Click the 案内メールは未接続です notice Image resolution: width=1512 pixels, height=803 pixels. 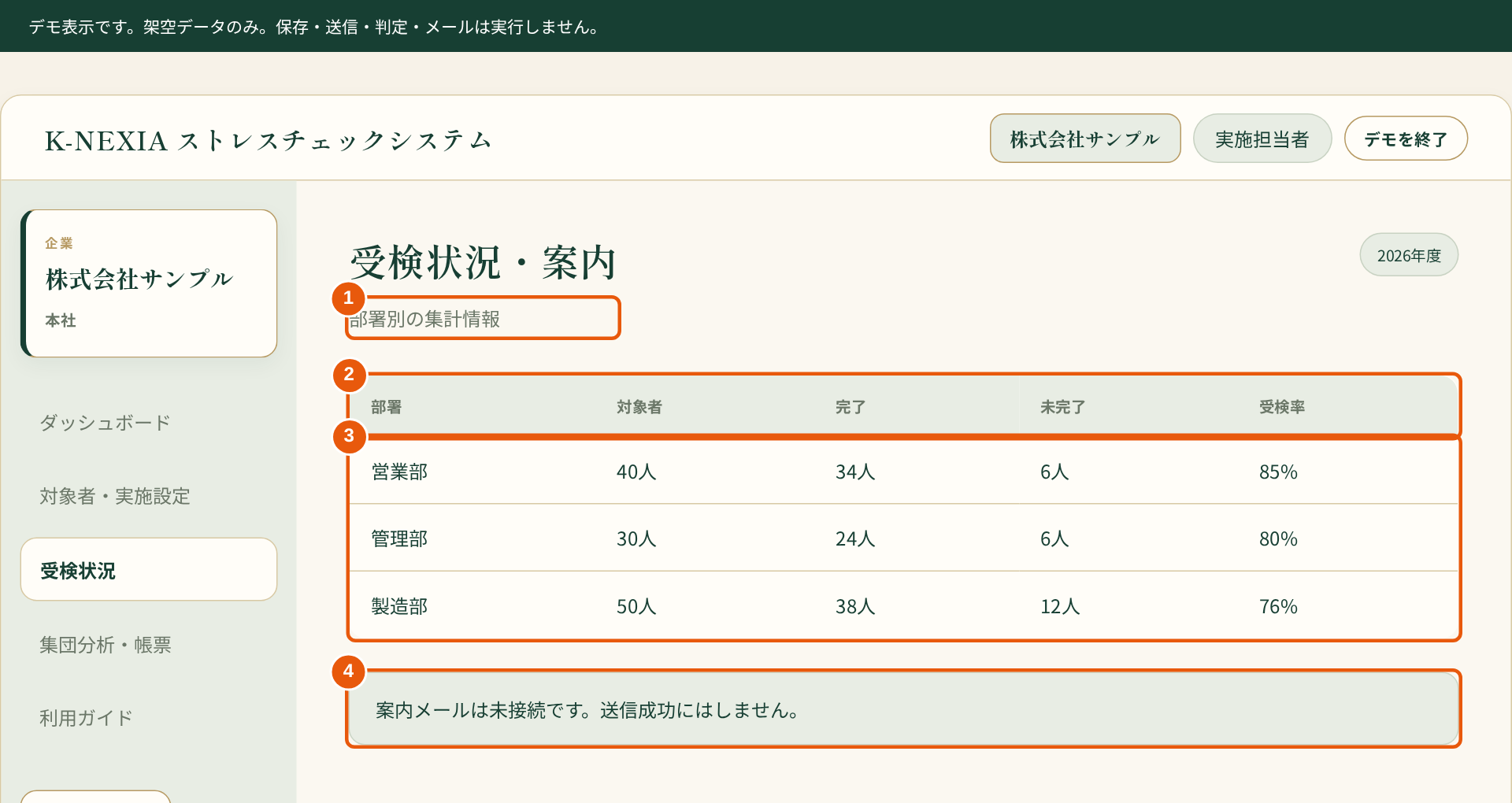[903, 709]
